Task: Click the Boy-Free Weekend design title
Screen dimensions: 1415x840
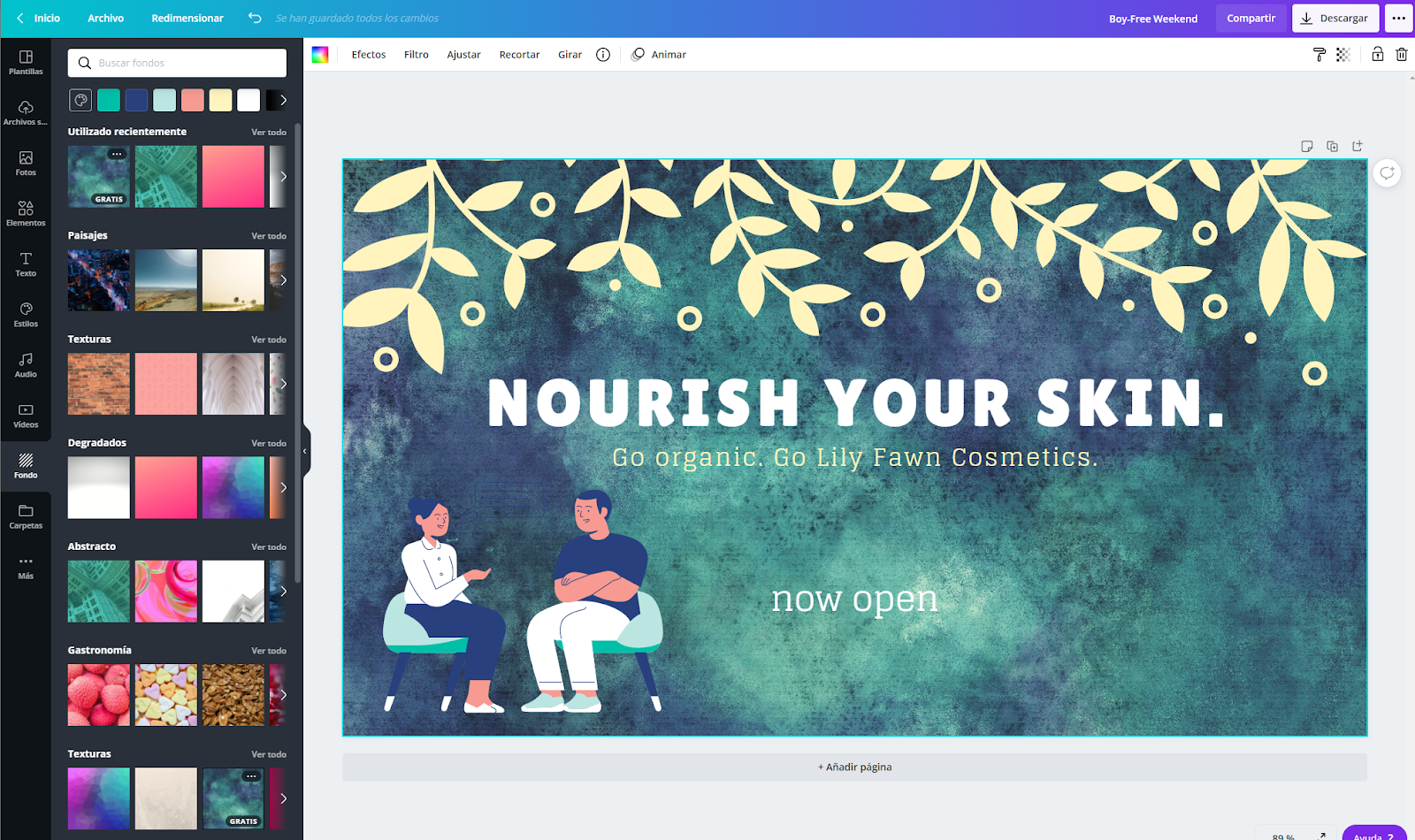Action: point(1153,19)
